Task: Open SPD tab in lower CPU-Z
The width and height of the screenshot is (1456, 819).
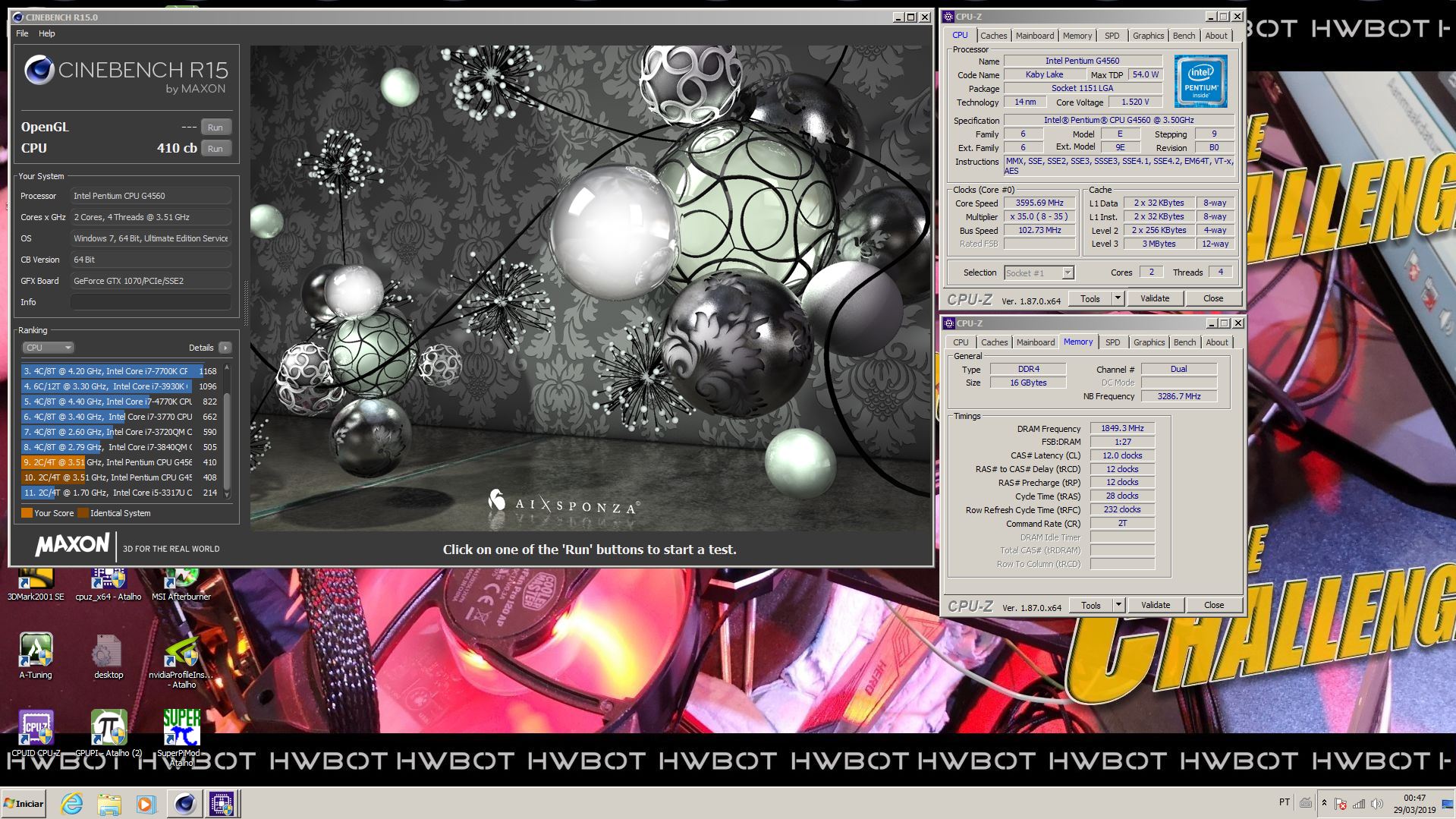Action: 1112,342
